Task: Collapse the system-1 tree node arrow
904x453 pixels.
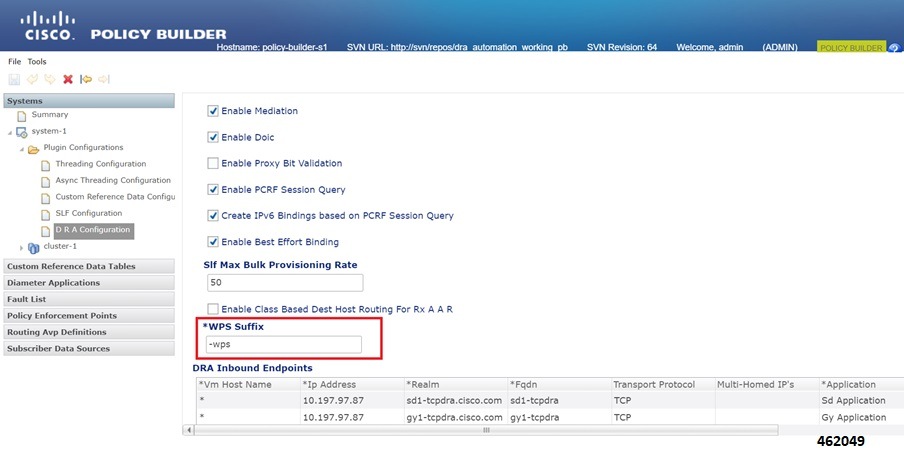Action: click(x=10, y=133)
